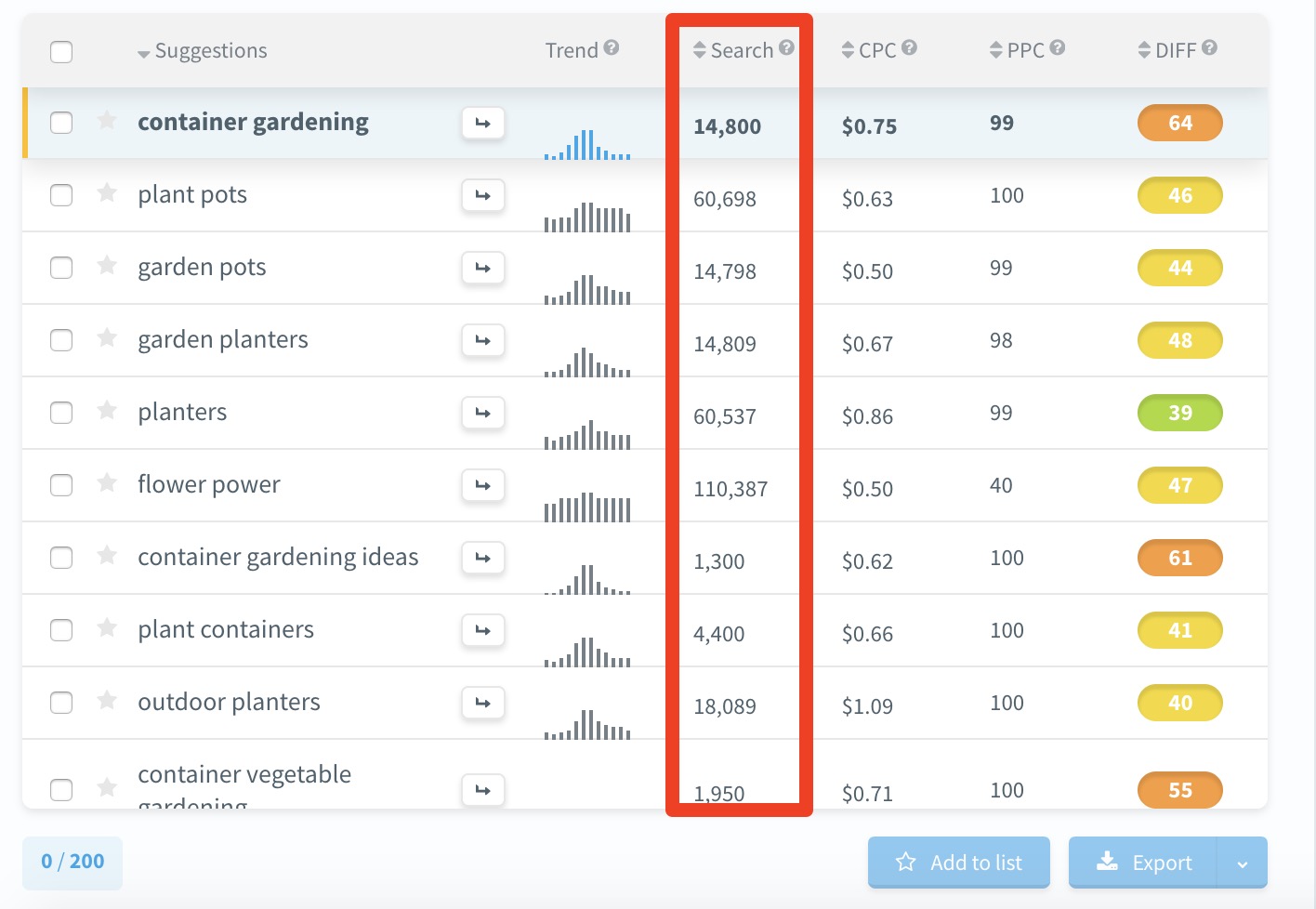Screen dimensions: 1316x909
Task: Click the Add to list button
Action: coord(958,863)
